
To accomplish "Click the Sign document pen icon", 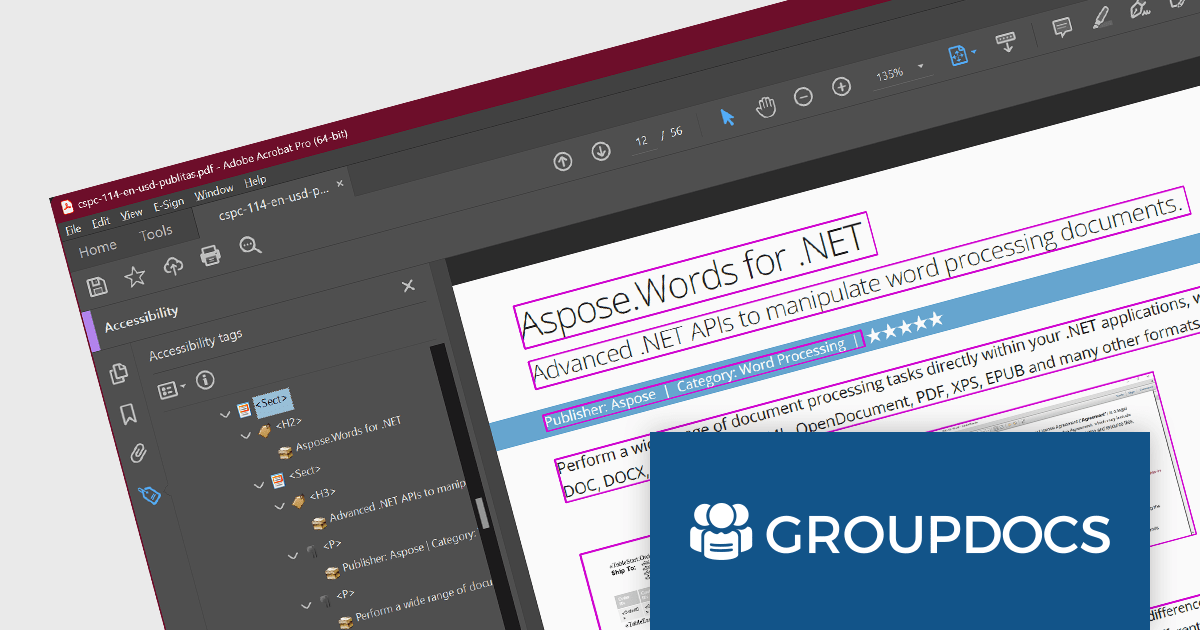I will point(1139,9).
